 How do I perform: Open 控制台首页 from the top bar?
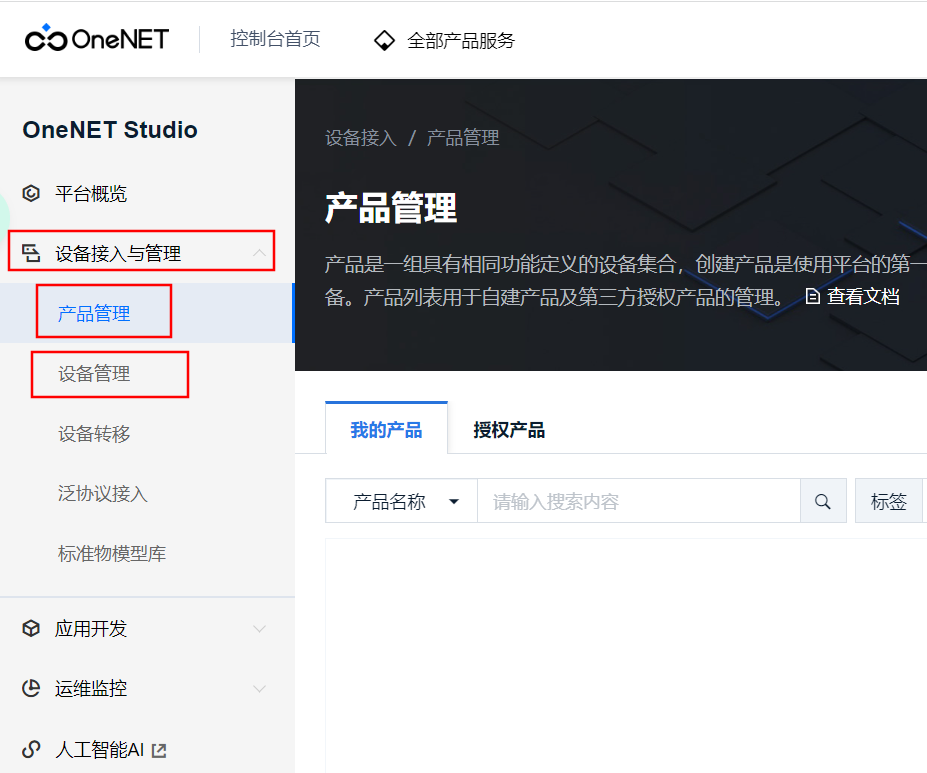point(275,39)
